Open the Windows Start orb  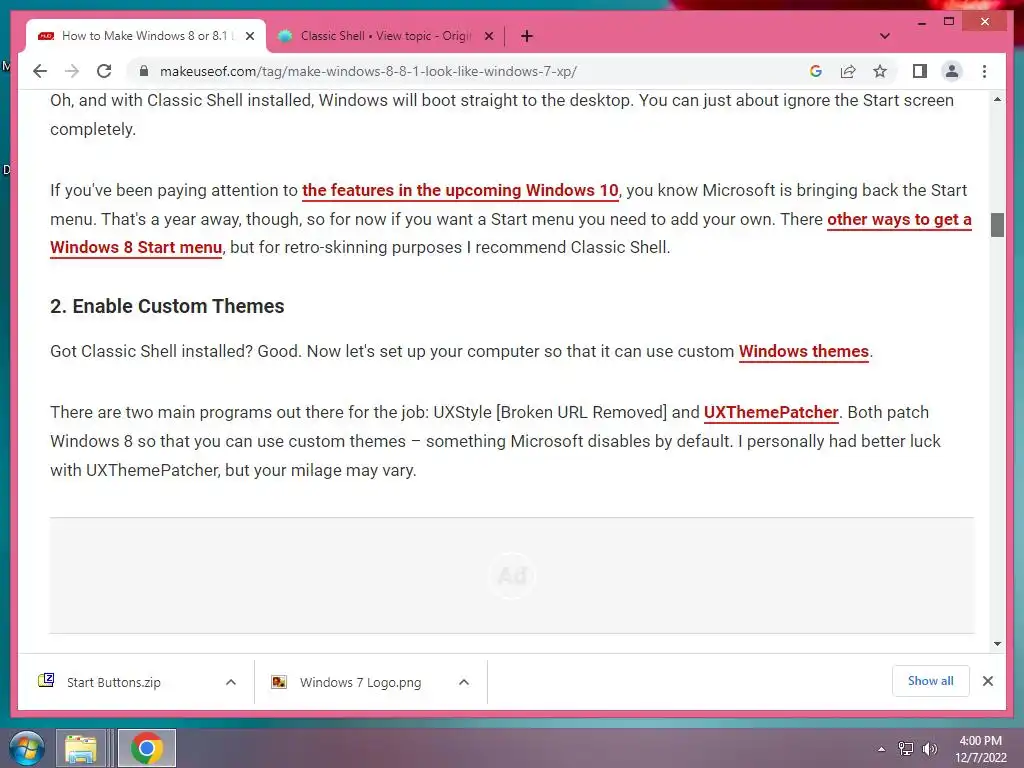(26, 748)
